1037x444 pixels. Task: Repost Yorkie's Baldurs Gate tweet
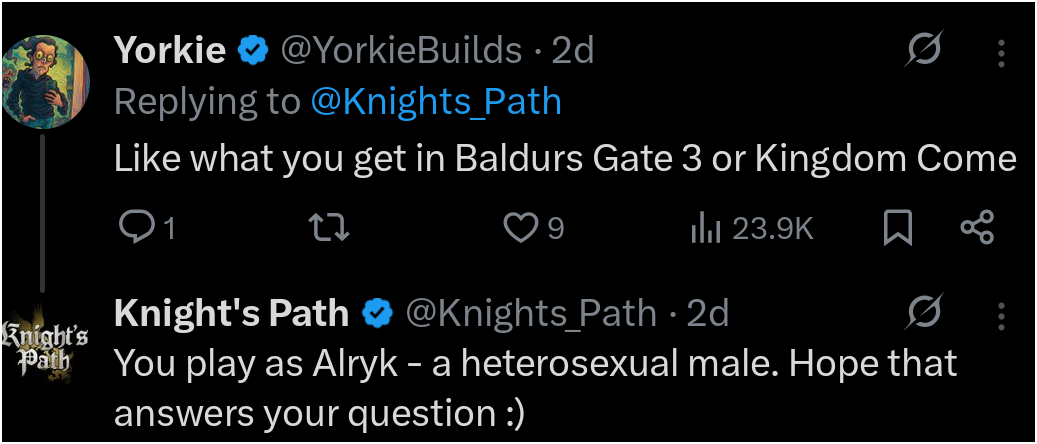click(x=331, y=229)
